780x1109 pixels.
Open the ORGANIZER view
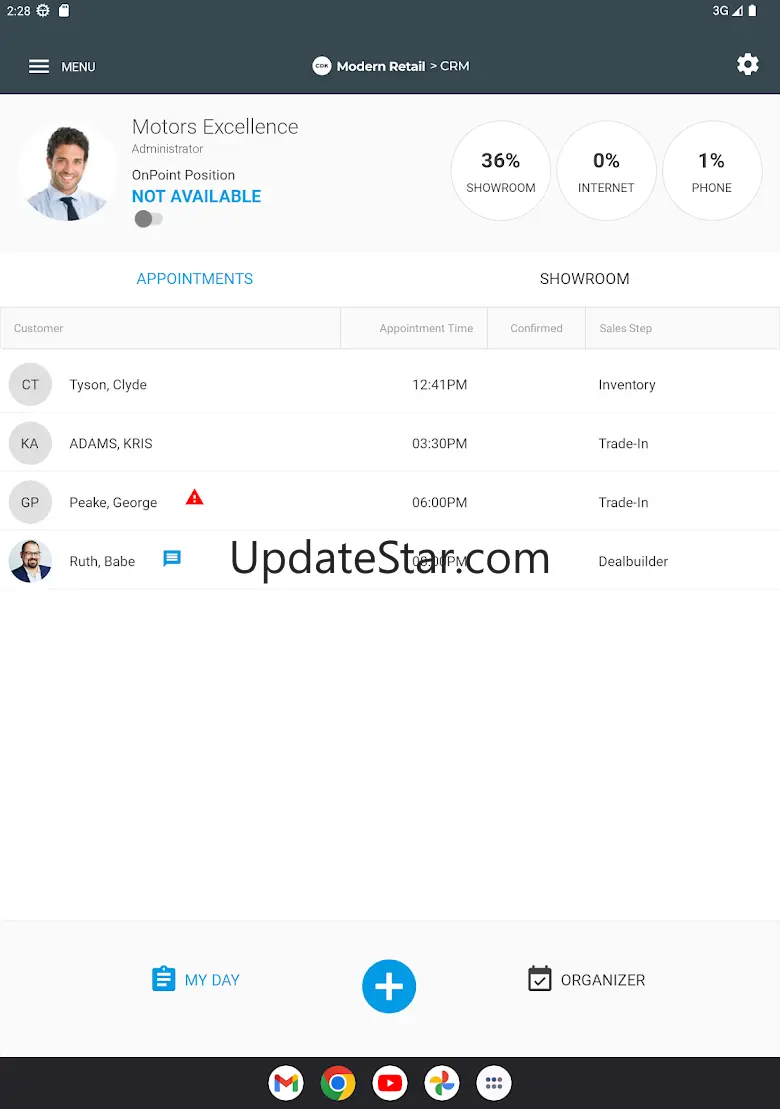[x=587, y=980]
